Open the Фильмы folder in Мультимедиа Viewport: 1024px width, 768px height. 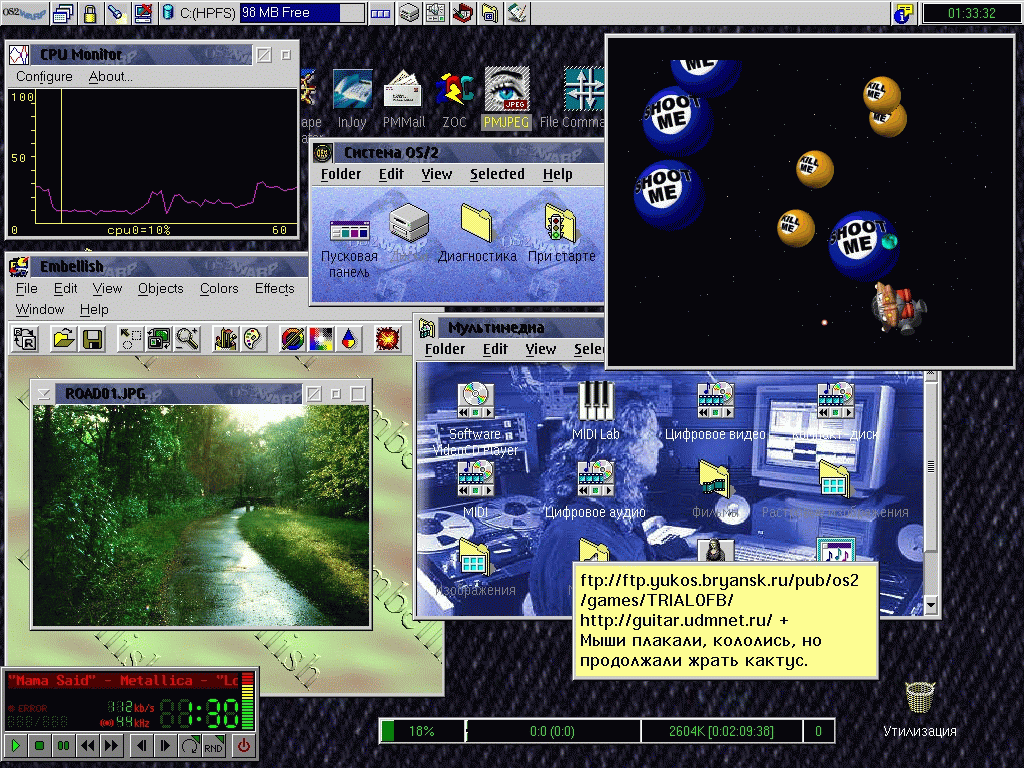(715, 490)
